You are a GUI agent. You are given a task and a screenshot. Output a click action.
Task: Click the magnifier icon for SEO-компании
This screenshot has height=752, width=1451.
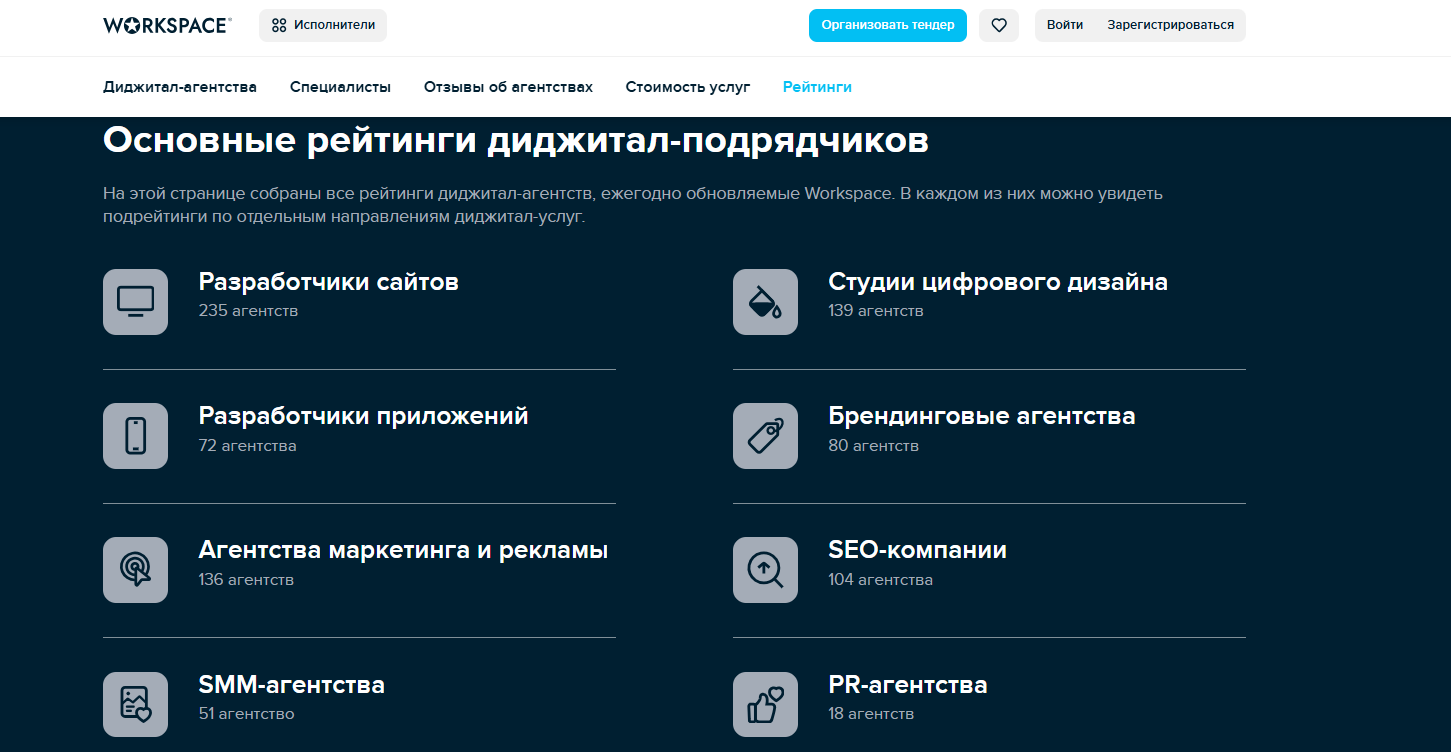[765, 570]
